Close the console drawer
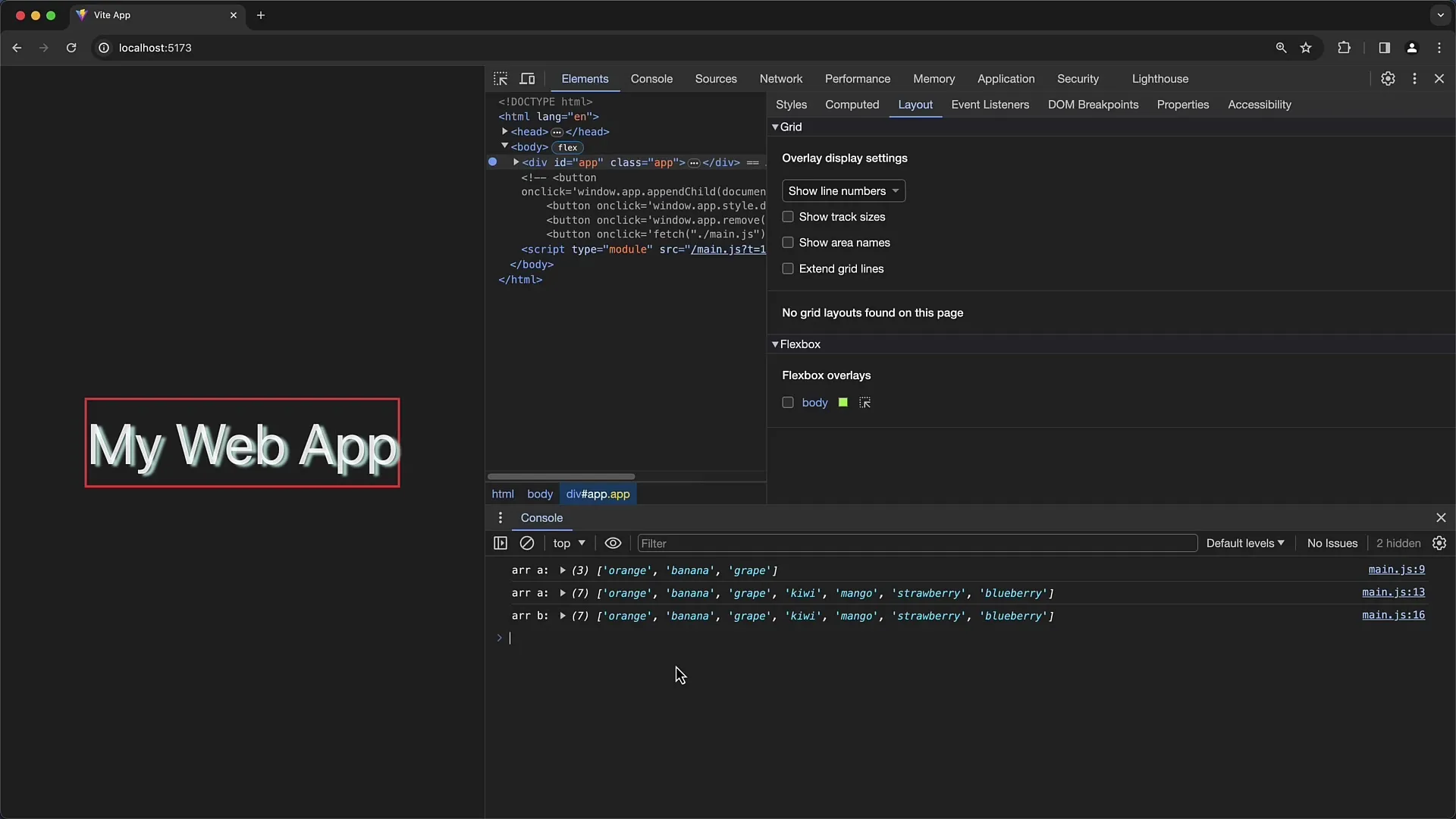Image resolution: width=1456 pixels, height=819 pixels. (1441, 518)
